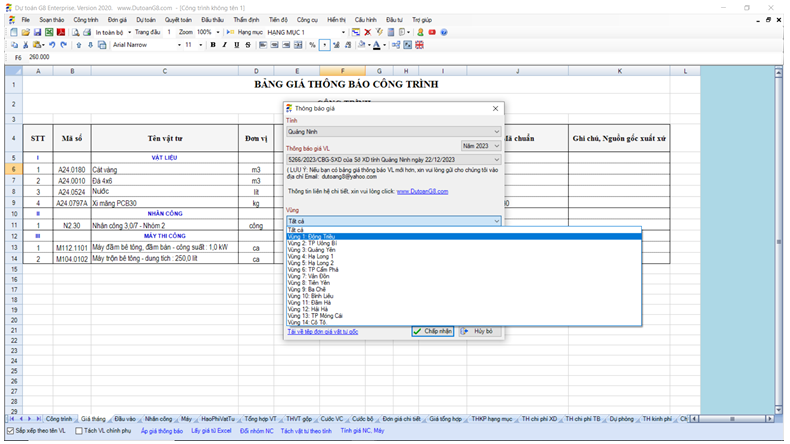Open the File menu
Image resolution: width=790 pixels, height=444 pixels.
coord(26,20)
